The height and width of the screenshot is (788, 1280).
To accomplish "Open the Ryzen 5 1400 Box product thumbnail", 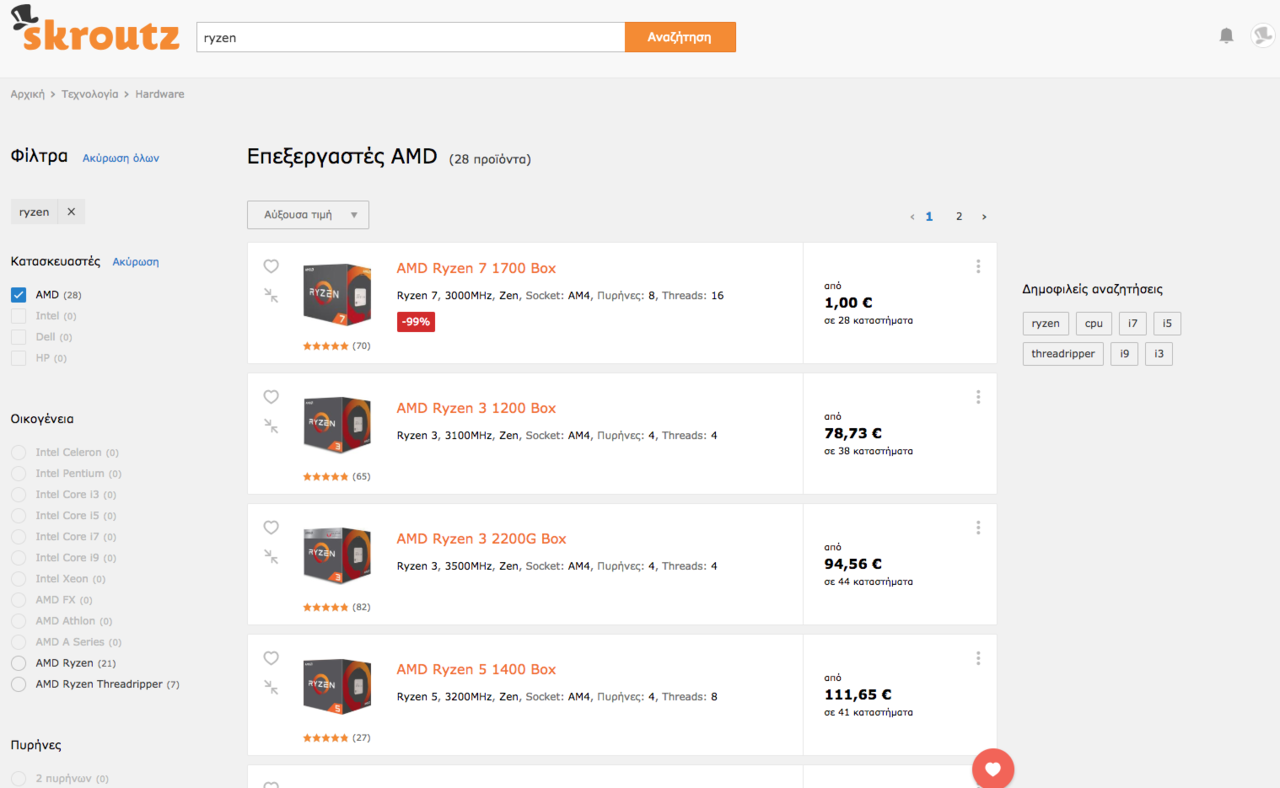I will coord(337,686).
